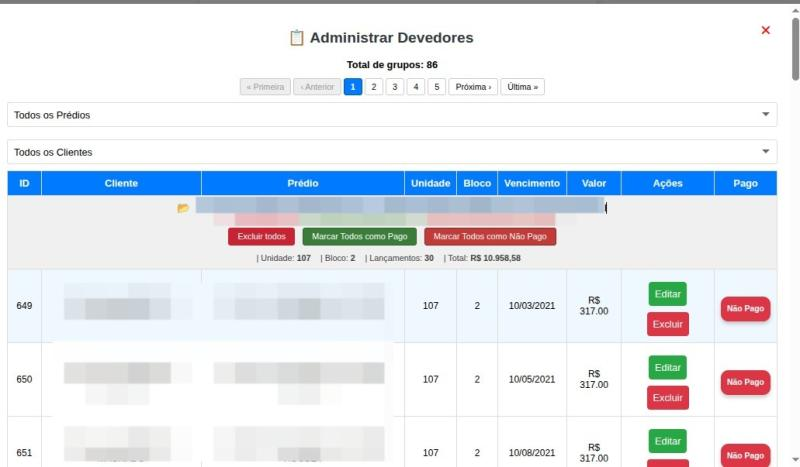Image resolution: width=800 pixels, height=467 pixels.
Task: Click the group total R$ 10.958,58
Action: coord(495,258)
